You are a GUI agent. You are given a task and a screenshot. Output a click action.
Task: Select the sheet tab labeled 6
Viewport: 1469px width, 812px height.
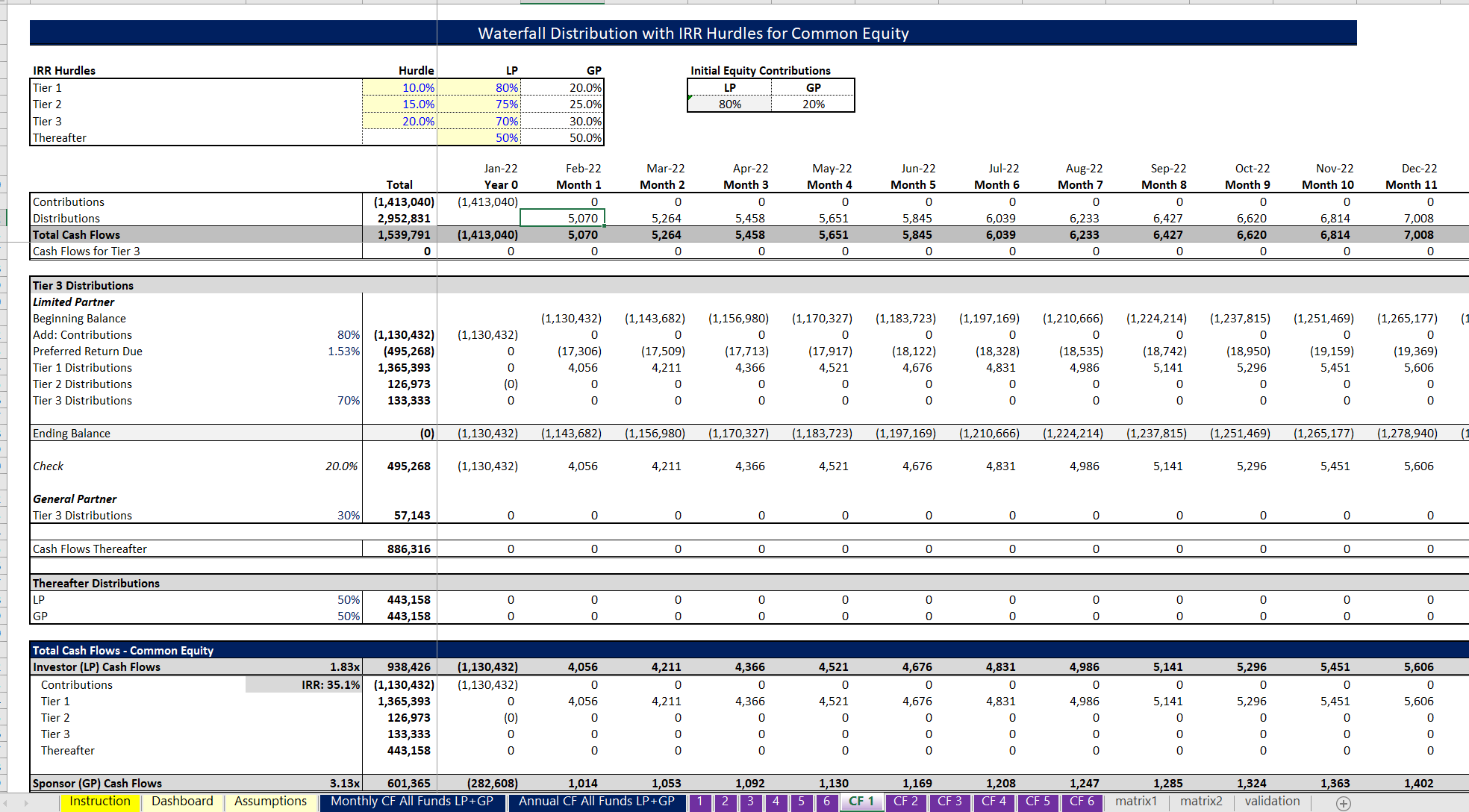[826, 802]
